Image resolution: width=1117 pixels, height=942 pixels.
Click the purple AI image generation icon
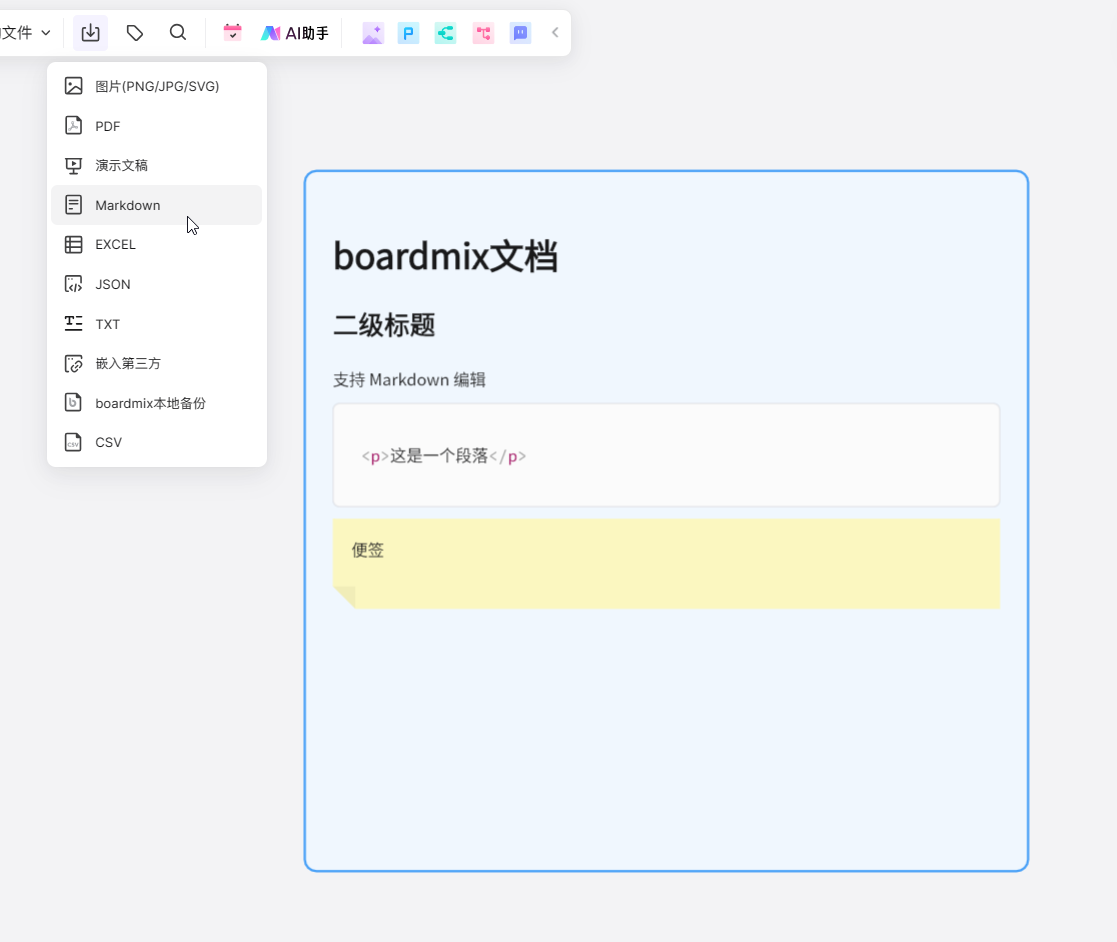tap(372, 34)
